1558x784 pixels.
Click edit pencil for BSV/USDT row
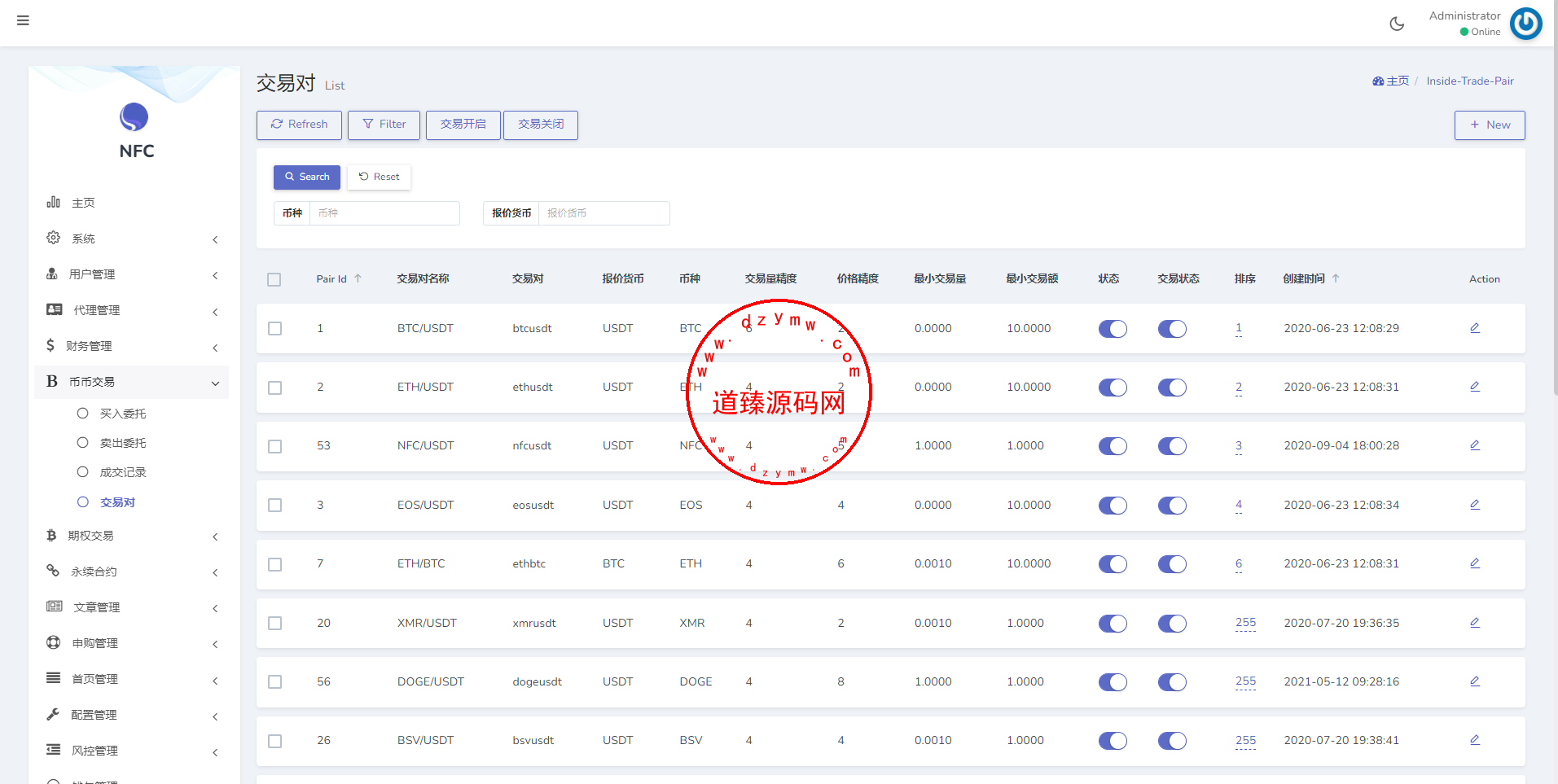[x=1475, y=740]
